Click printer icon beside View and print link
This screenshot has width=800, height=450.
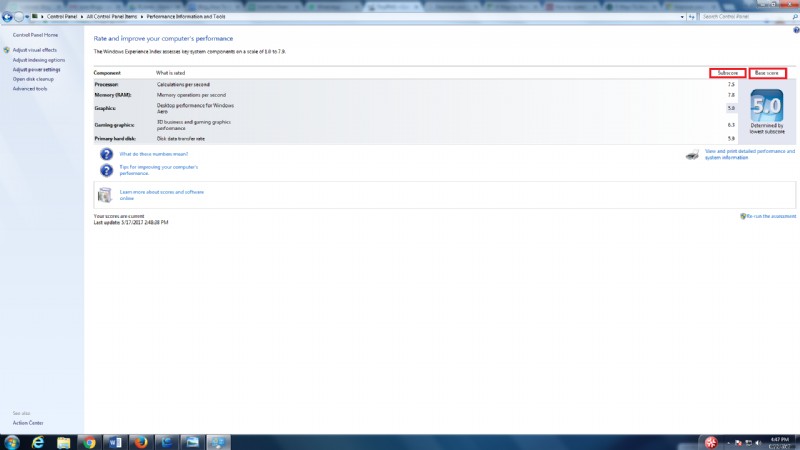click(x=692, y=155)
